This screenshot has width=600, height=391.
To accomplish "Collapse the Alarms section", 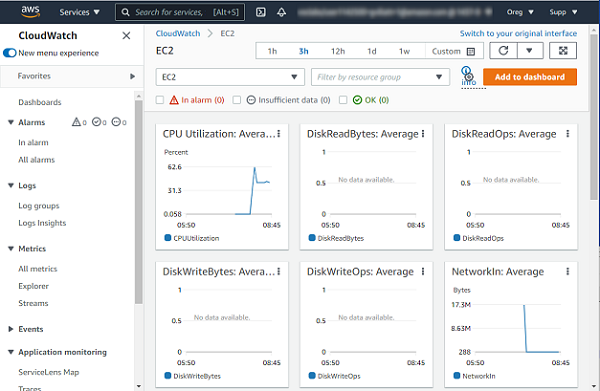I will (x=11, y=122).
